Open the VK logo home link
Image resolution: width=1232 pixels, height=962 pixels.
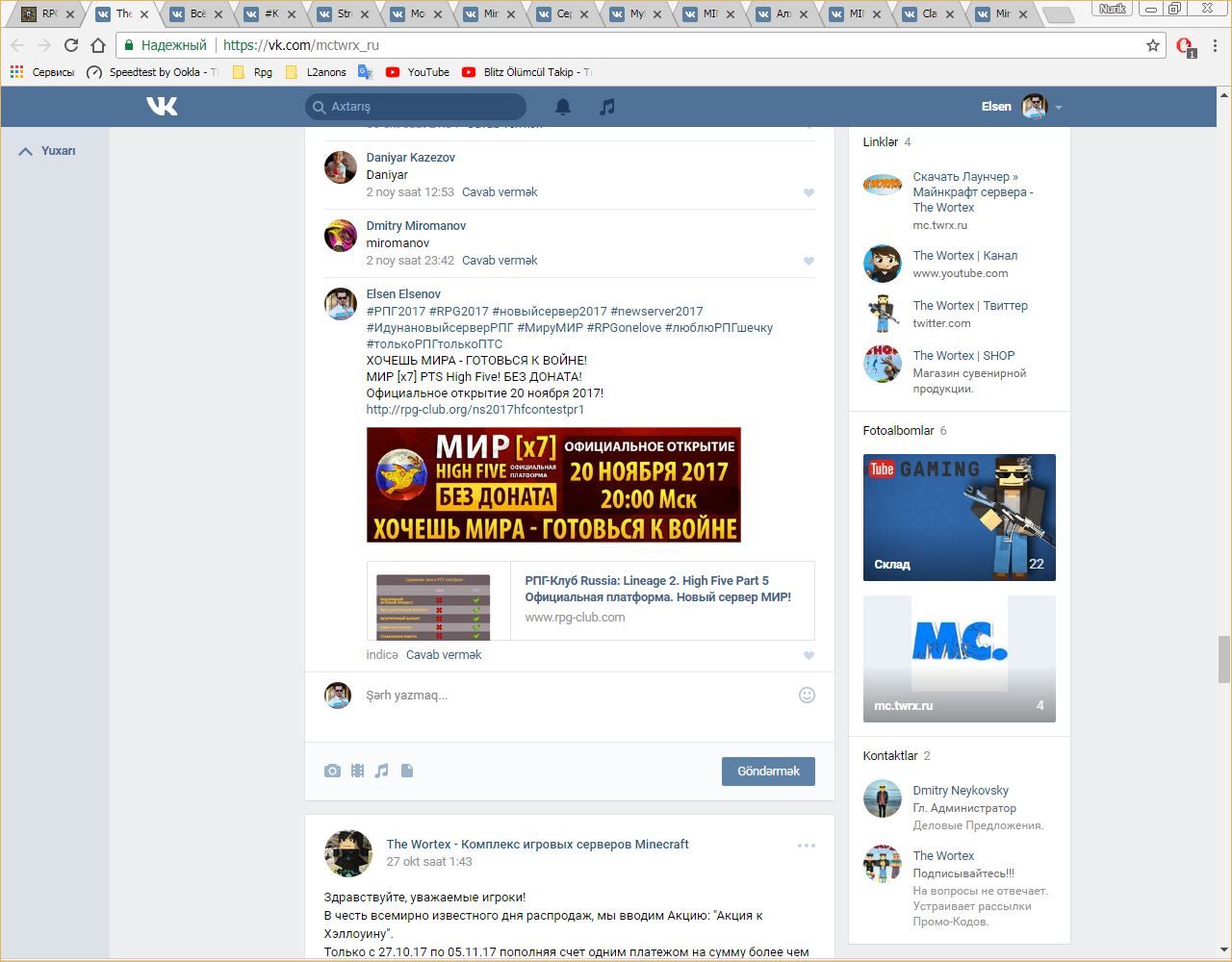162,106
